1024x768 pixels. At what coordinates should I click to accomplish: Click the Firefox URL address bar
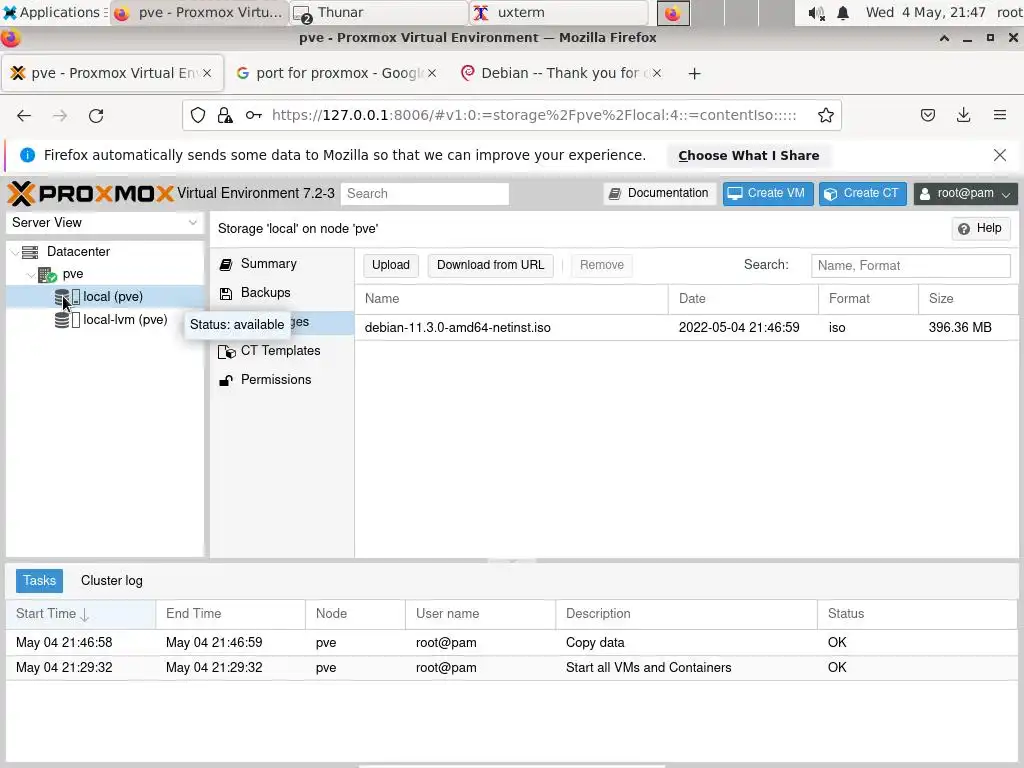[x=534, y=116]
